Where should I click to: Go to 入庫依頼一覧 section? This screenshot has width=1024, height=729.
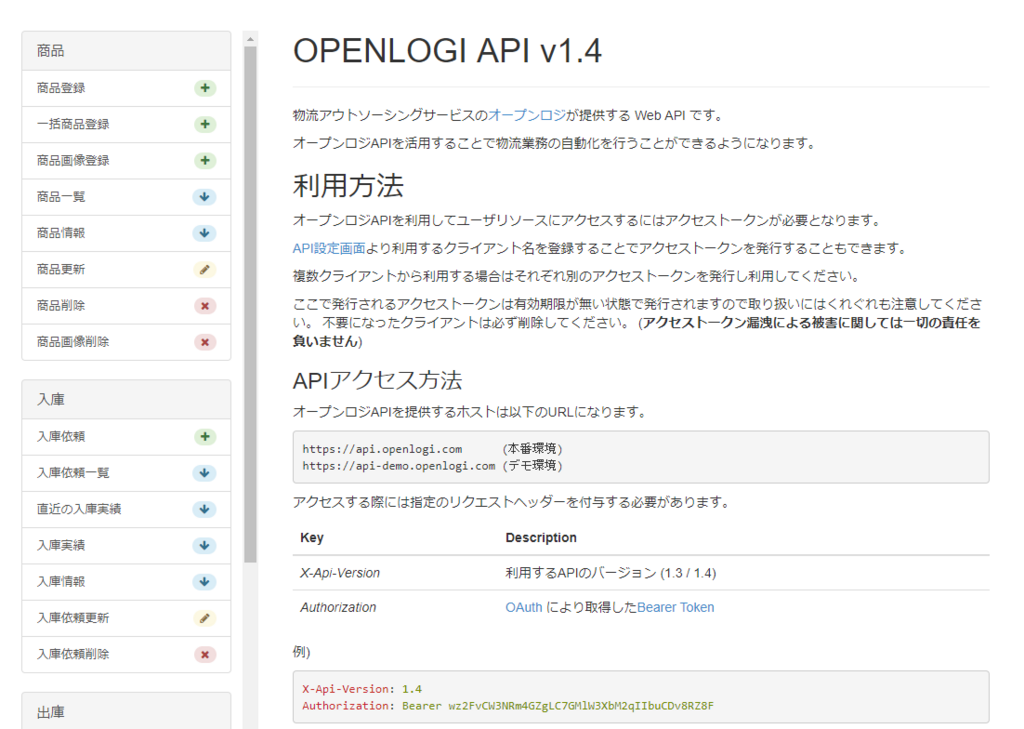pos(126,473)
